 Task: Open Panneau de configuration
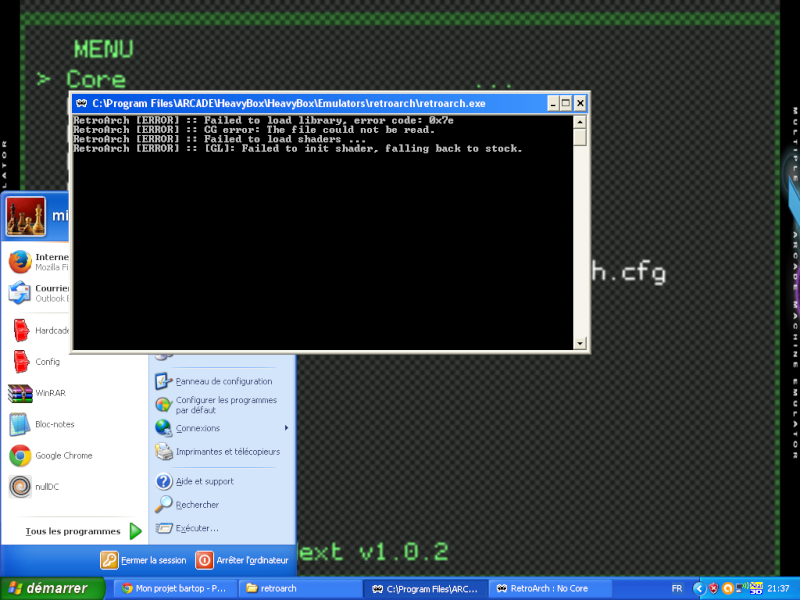pos(214,381)
